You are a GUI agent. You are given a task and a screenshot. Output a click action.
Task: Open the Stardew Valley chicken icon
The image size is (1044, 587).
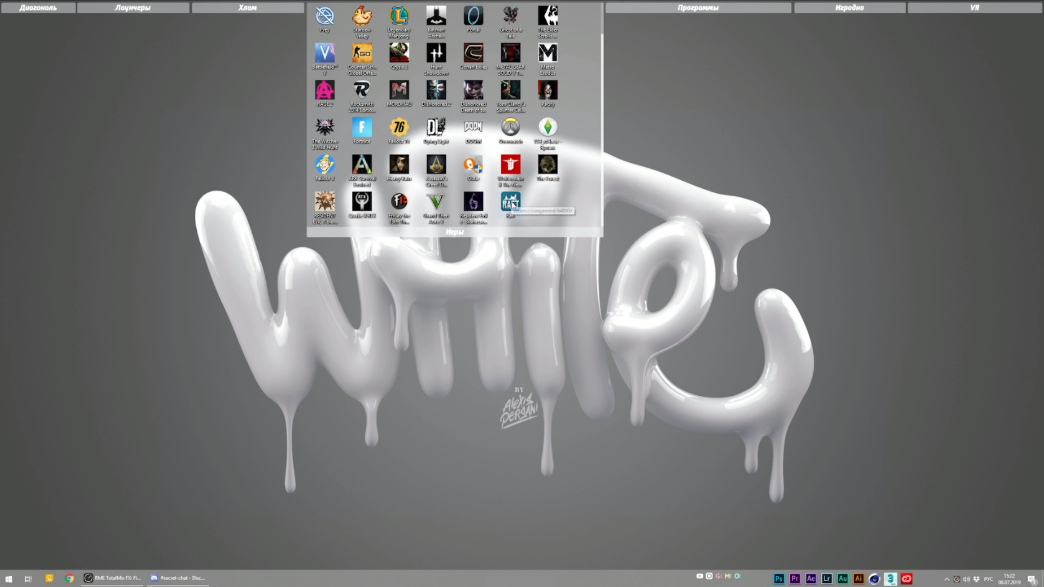[362, 16]
